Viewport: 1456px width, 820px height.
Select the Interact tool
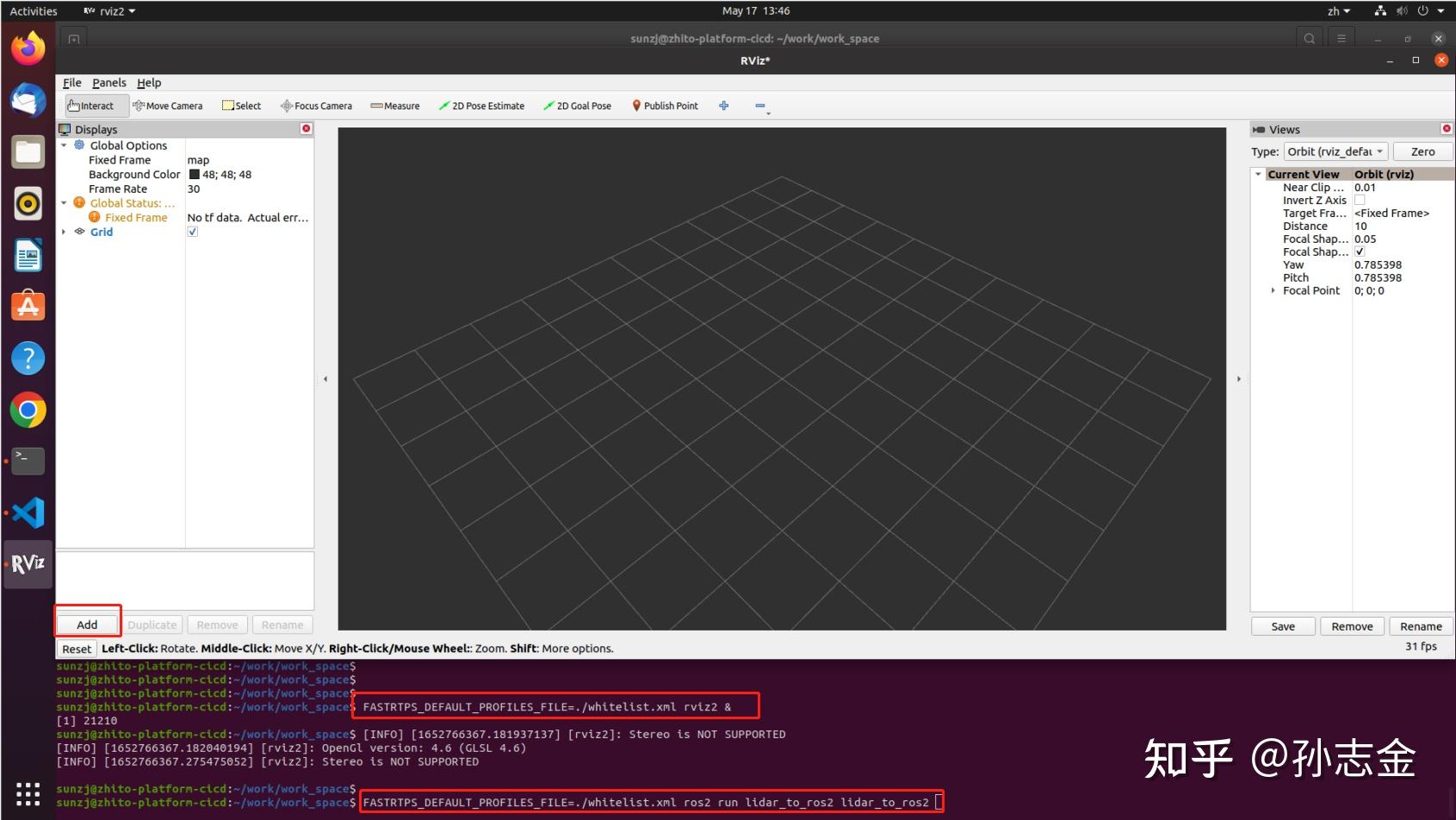(x=96, y=106)
